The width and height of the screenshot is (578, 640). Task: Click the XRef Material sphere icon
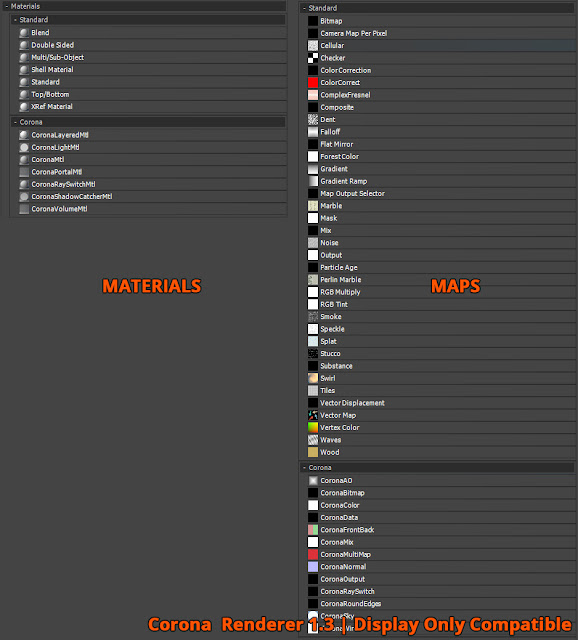(24, 107)
